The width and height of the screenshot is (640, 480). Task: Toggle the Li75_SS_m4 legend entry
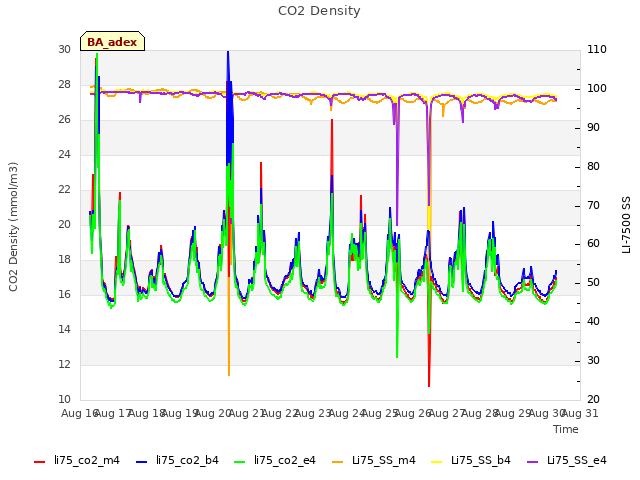[x=373, y=461]
